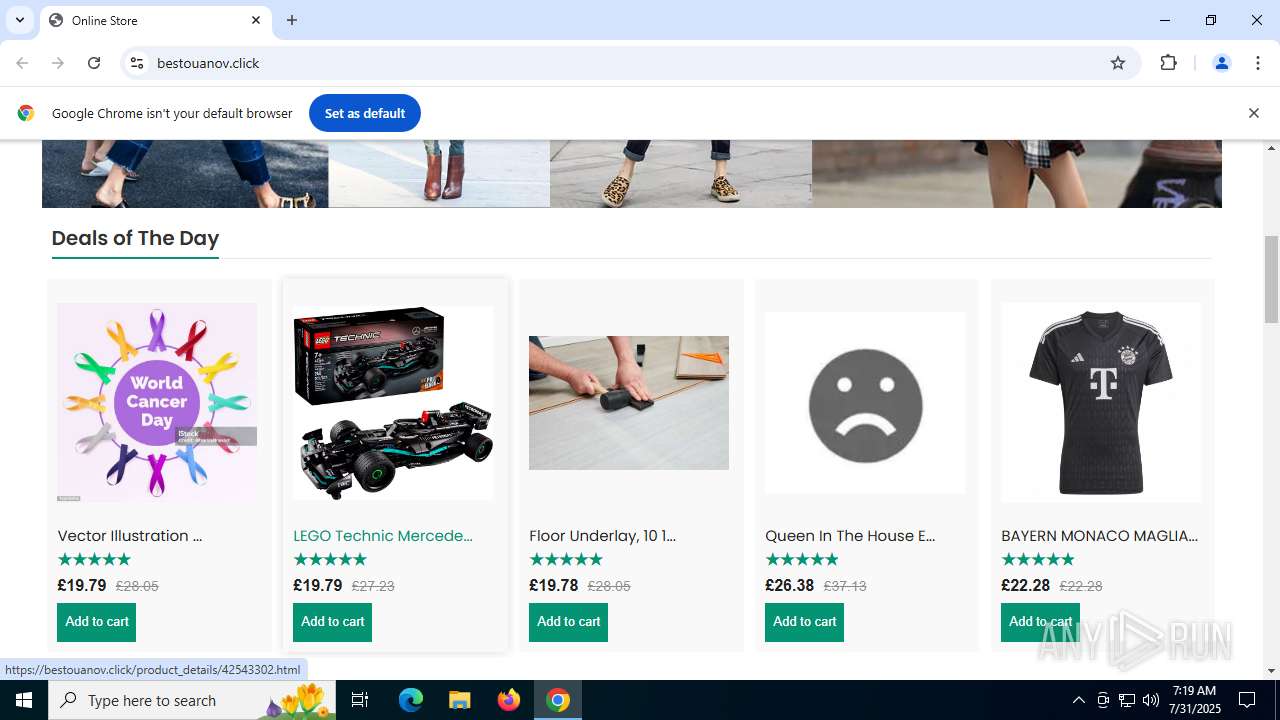Open the floor underlay product image
1280x720 pixels.
tap(629, 403)
